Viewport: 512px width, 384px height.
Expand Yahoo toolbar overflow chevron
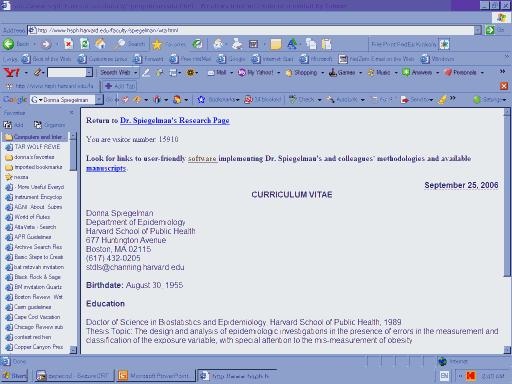pos(502,71)
